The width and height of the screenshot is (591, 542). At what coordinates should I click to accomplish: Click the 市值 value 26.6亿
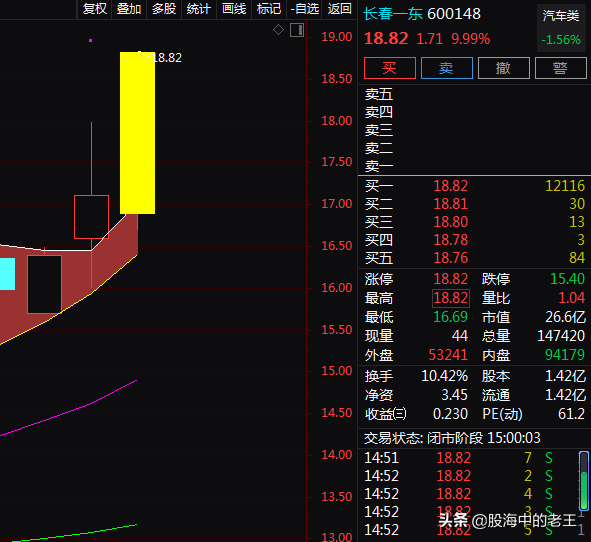click(565, 317)
